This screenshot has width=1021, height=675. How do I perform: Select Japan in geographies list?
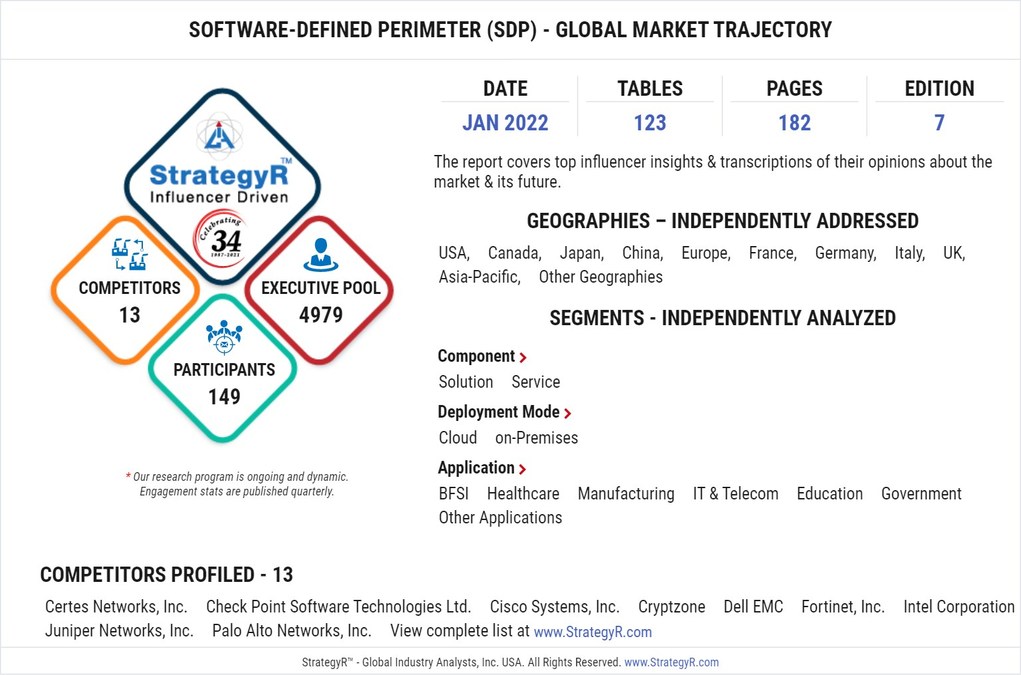click(x=581, y=253)
